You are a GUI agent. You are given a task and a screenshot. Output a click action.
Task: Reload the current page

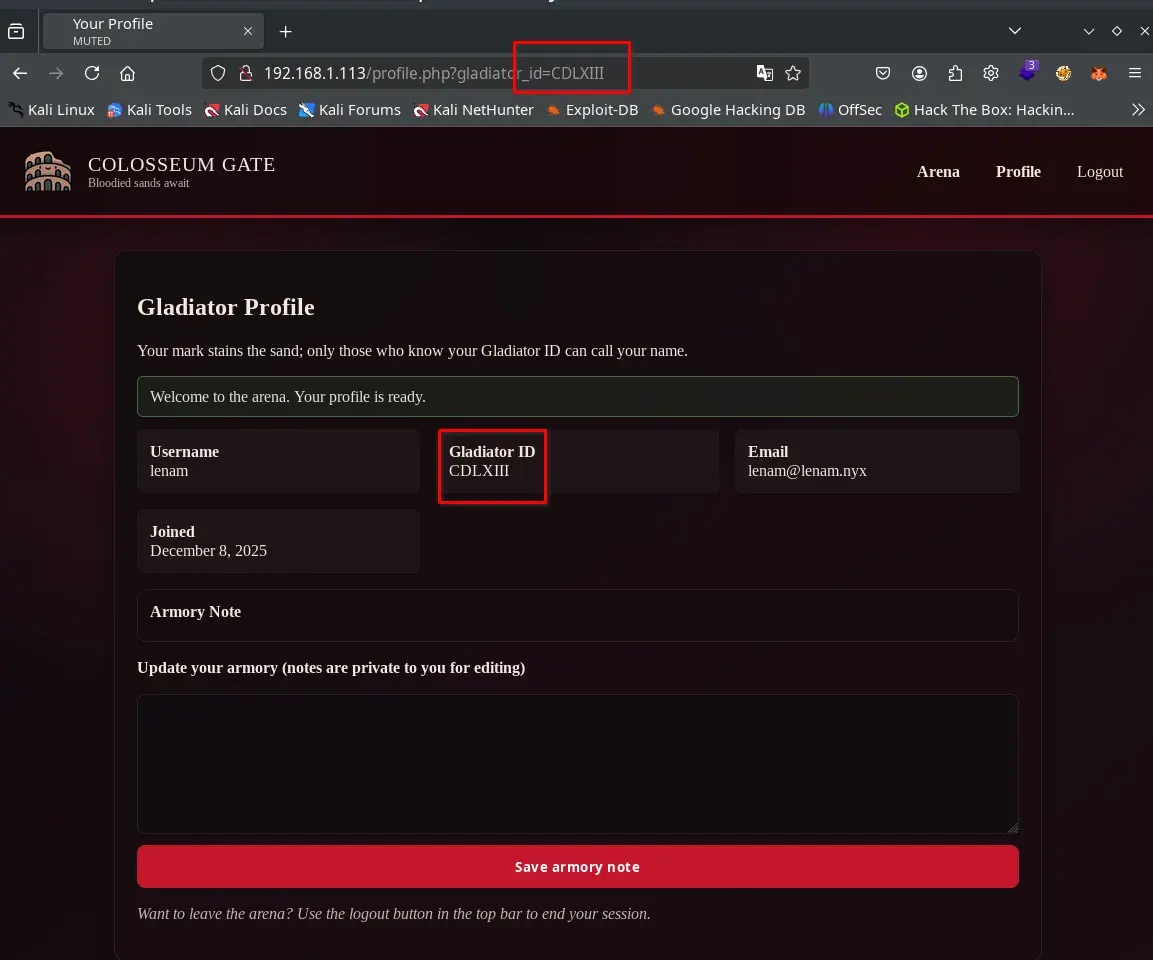[92, 73]
